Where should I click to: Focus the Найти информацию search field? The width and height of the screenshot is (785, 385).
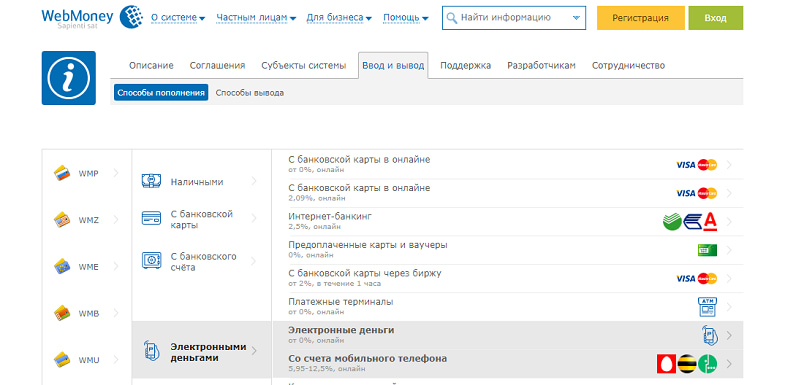click(514, 18)
